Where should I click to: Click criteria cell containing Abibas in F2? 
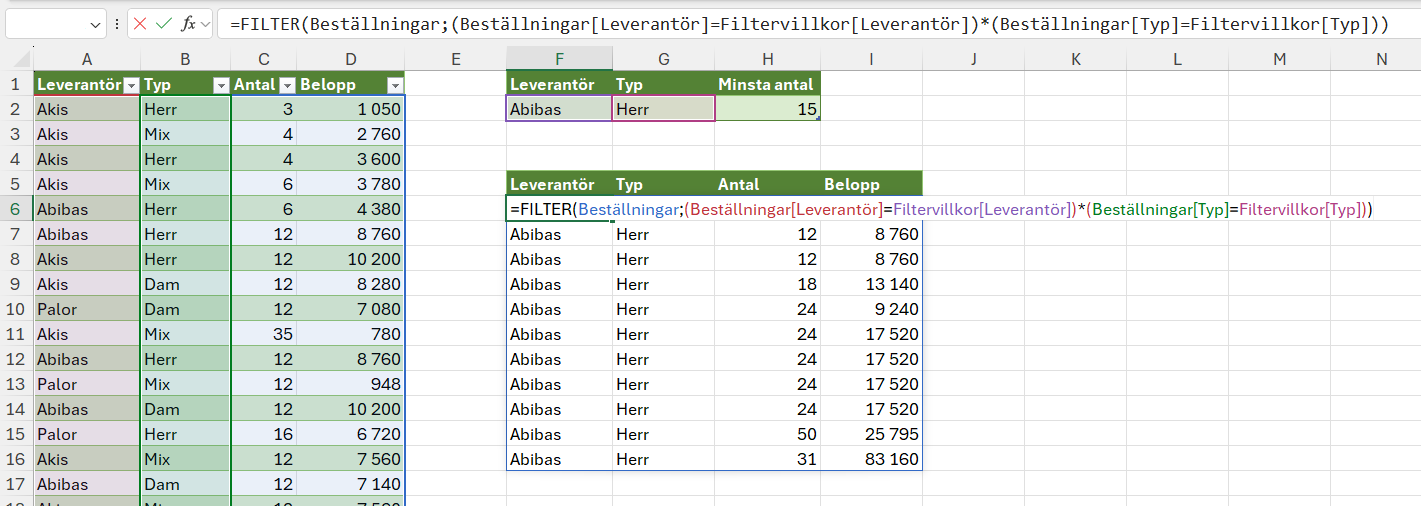coord(559,109)
